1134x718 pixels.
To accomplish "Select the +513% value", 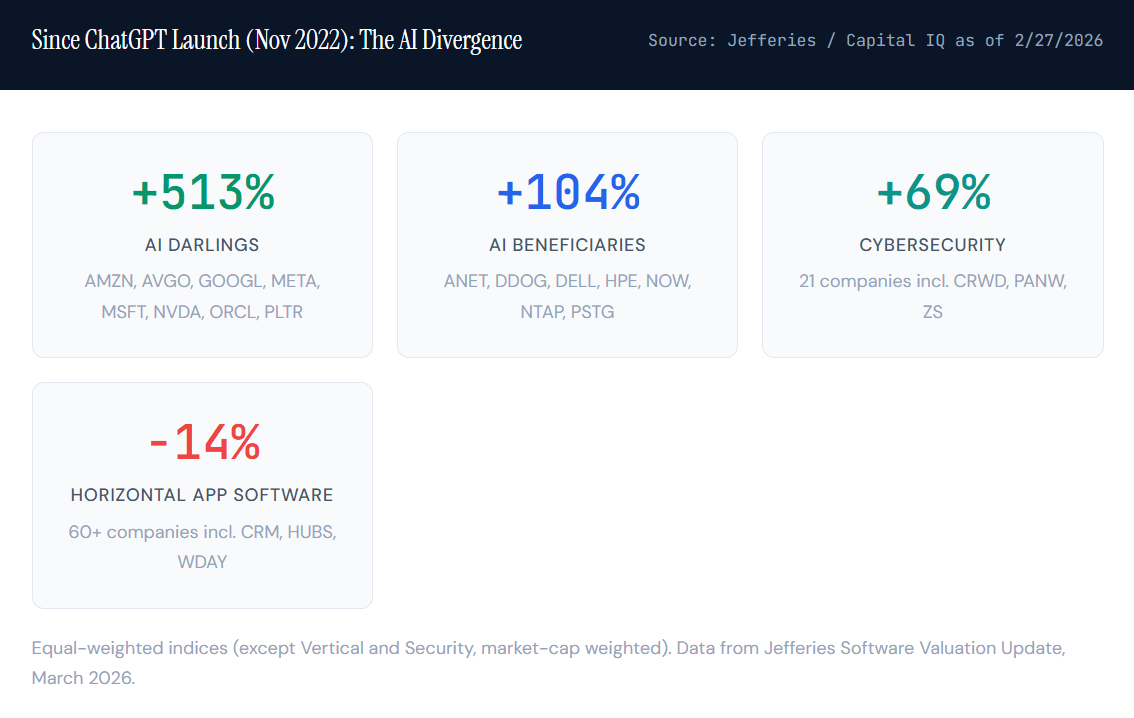I will (x=202, y=192).
